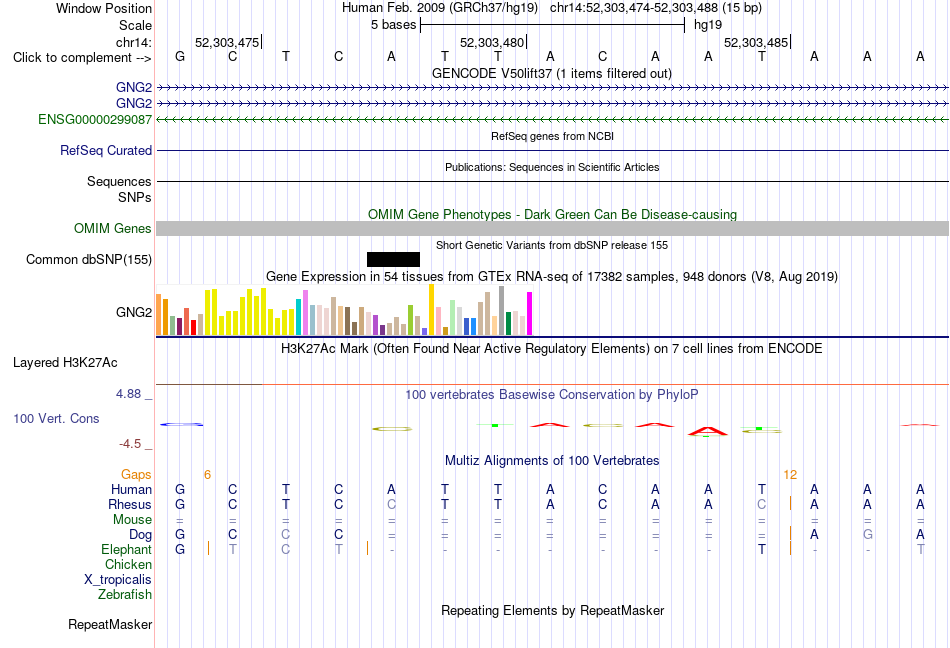950x648 pixels.
Task: Open 'Short Genetic Variants from dbSNP' title
Action: pyautogui.click(x=552, y=245)
